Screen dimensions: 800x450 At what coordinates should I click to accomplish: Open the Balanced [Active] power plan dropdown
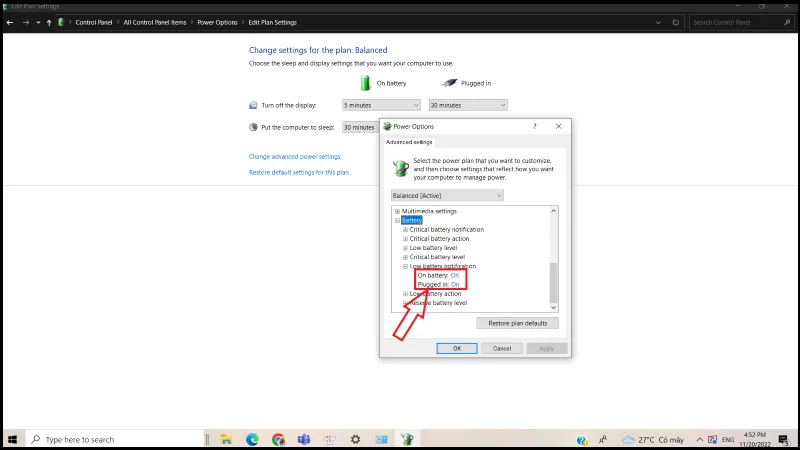[447, 196]
